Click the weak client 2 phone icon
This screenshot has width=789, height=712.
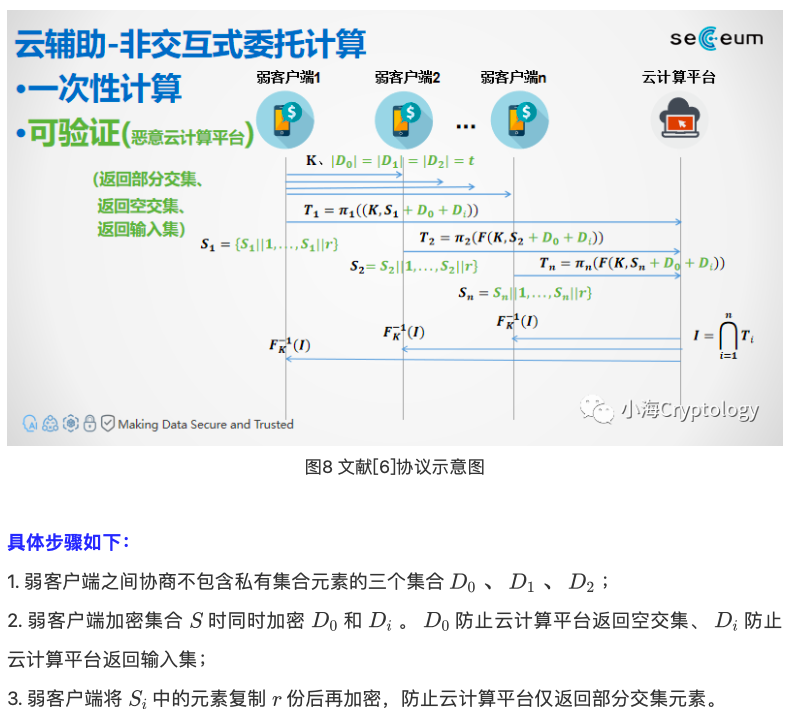[x=404, y=120]
